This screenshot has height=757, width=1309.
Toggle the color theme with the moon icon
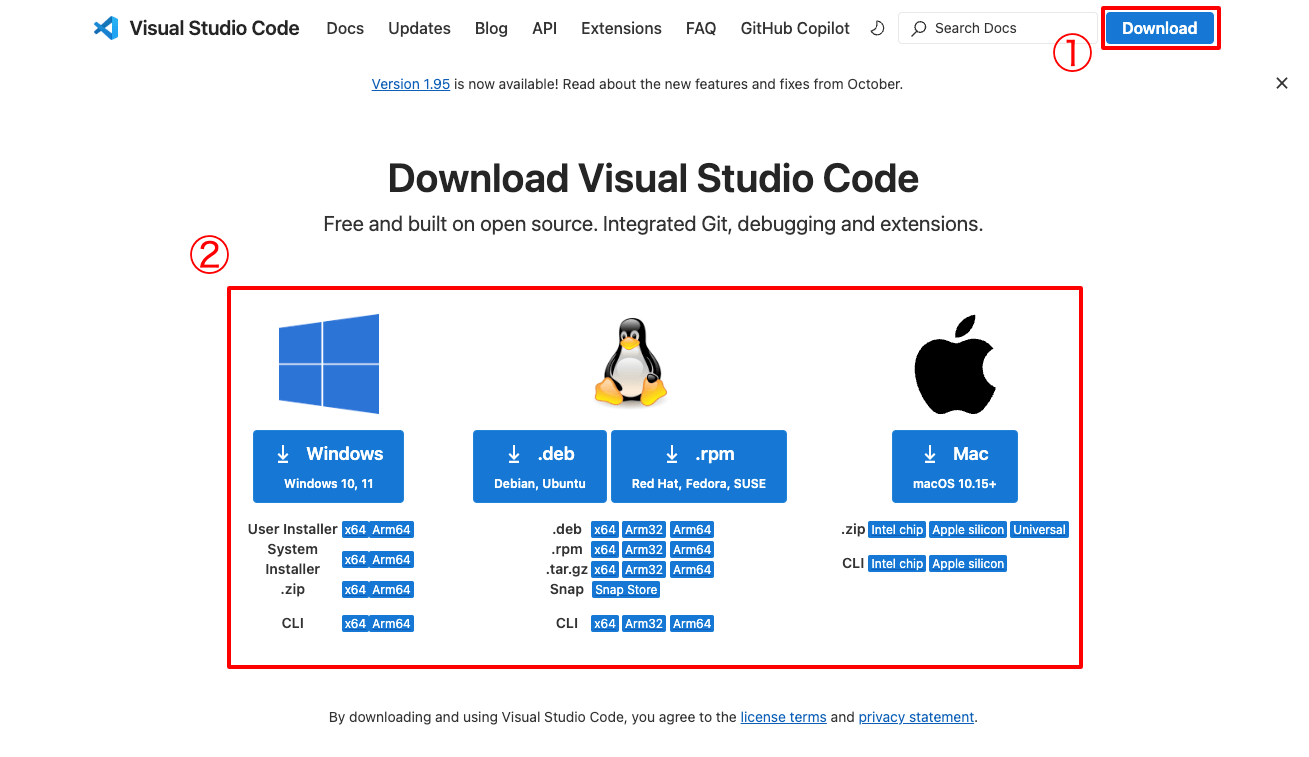877,28
